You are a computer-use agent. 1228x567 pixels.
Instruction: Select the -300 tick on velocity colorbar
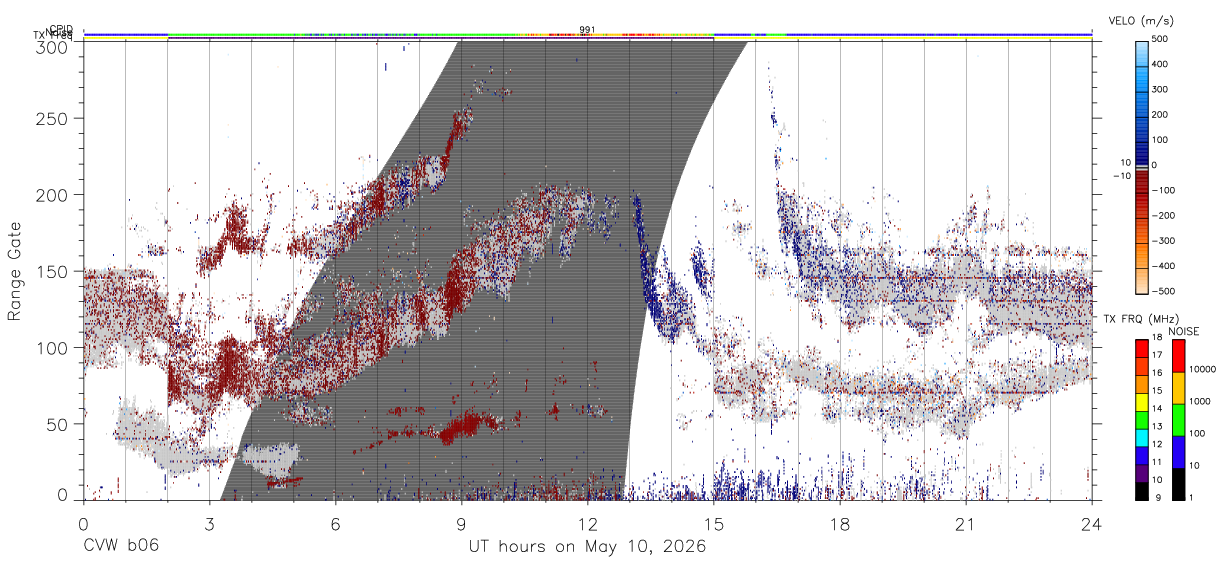click(x=1163, y=240)
